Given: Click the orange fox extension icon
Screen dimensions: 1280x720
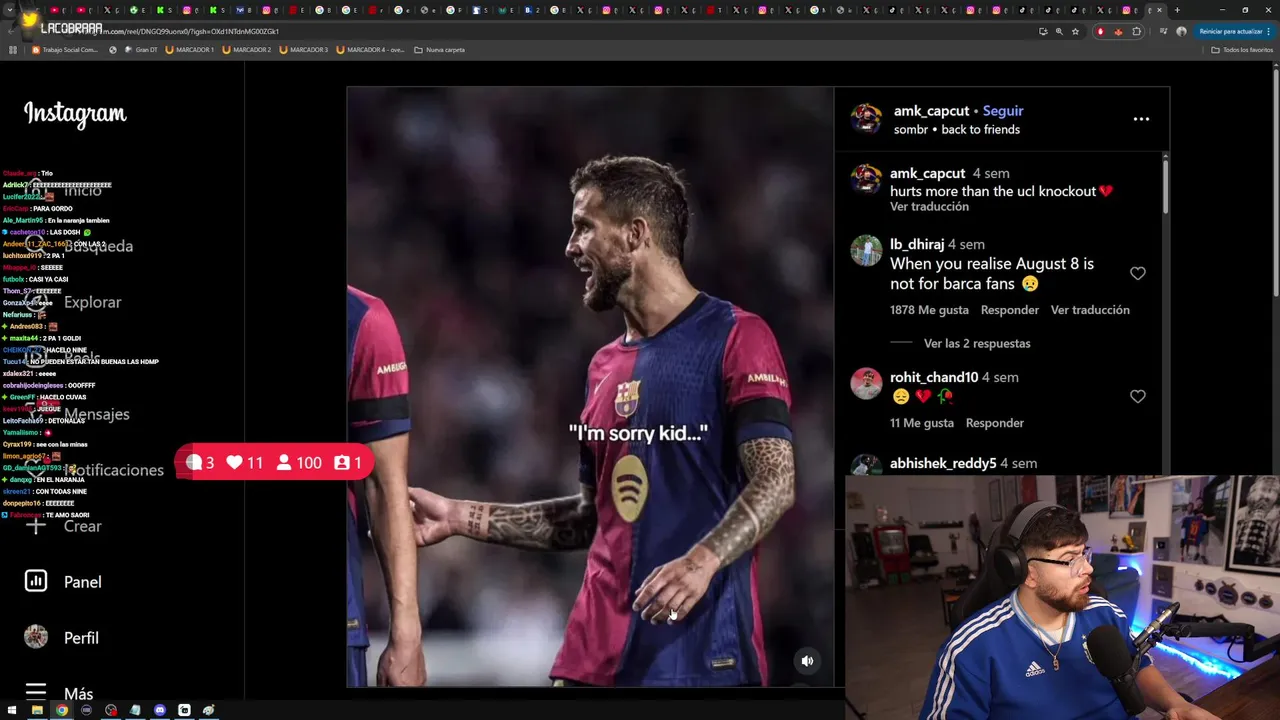Looking at the screenshot, I should 1118,31.
